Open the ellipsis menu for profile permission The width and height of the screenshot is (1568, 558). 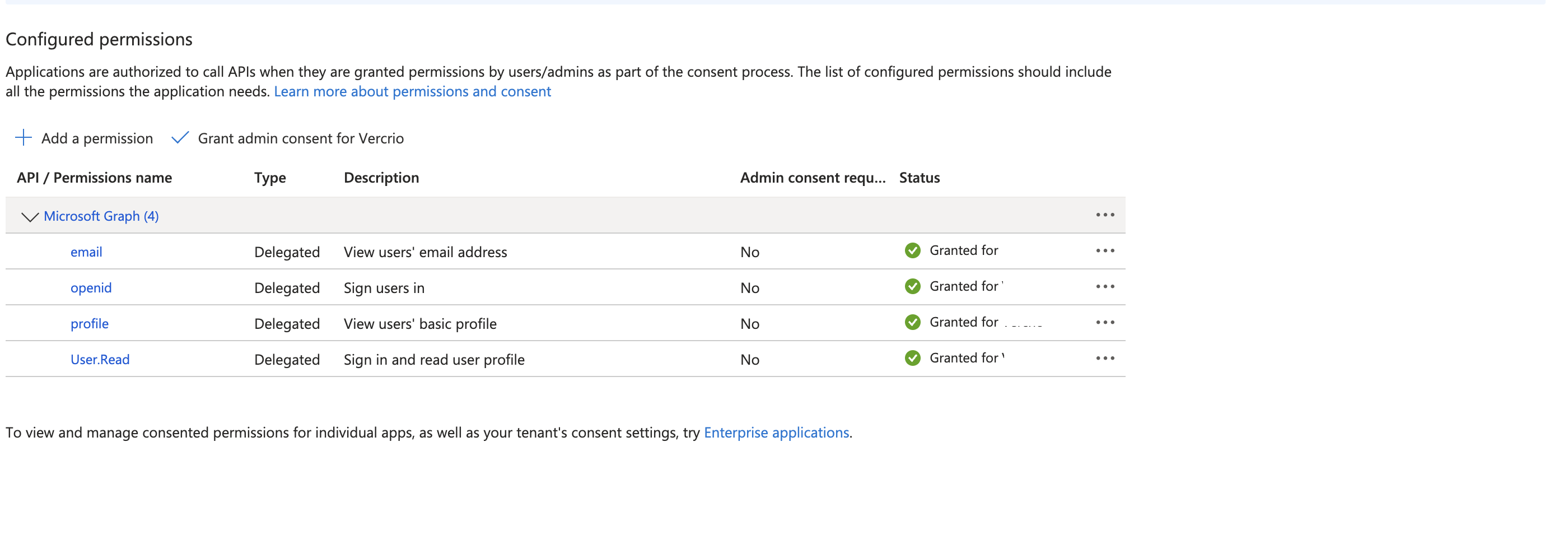[x=1105, y=323]
